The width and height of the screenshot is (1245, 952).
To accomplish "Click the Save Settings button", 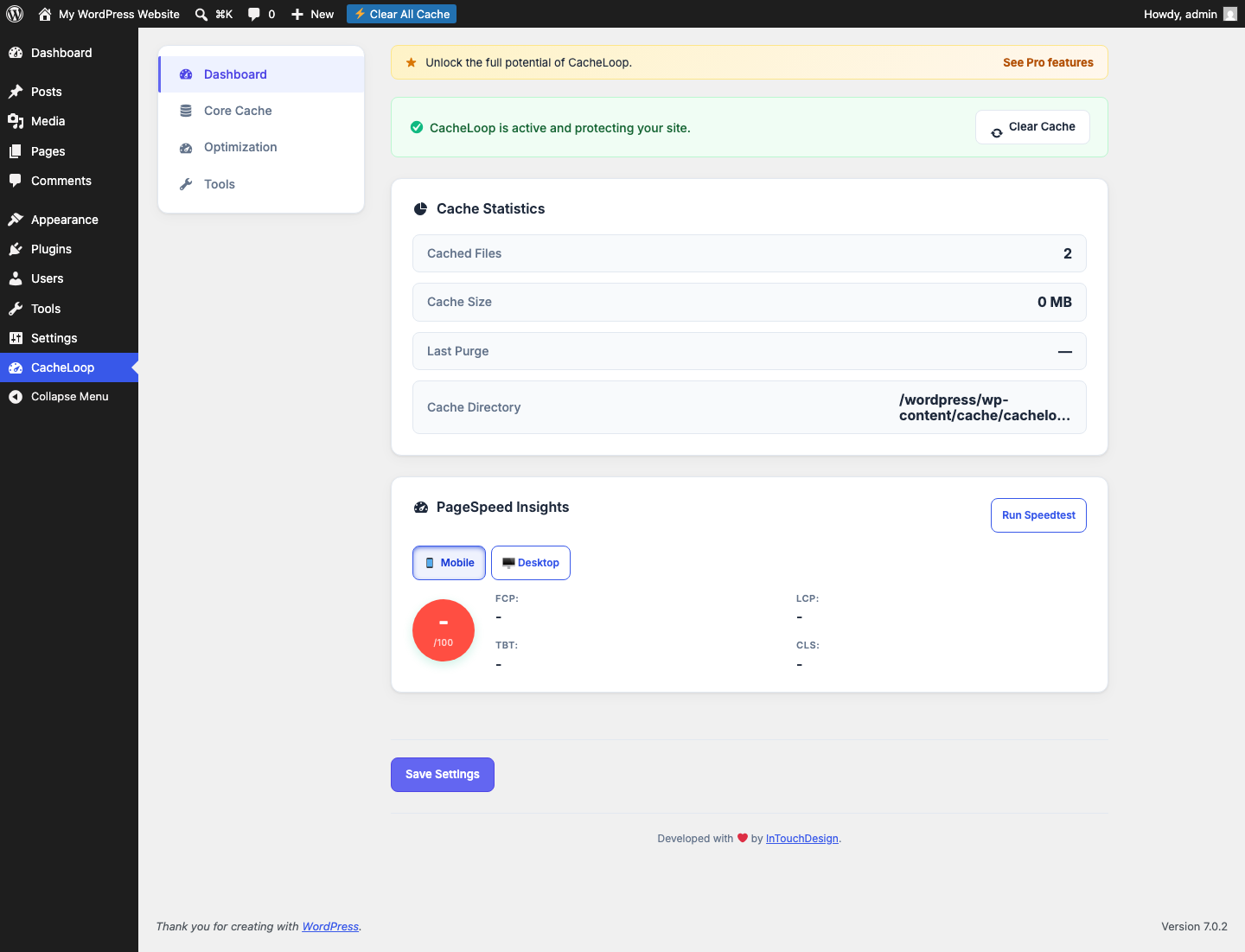I will click(443, 775).
